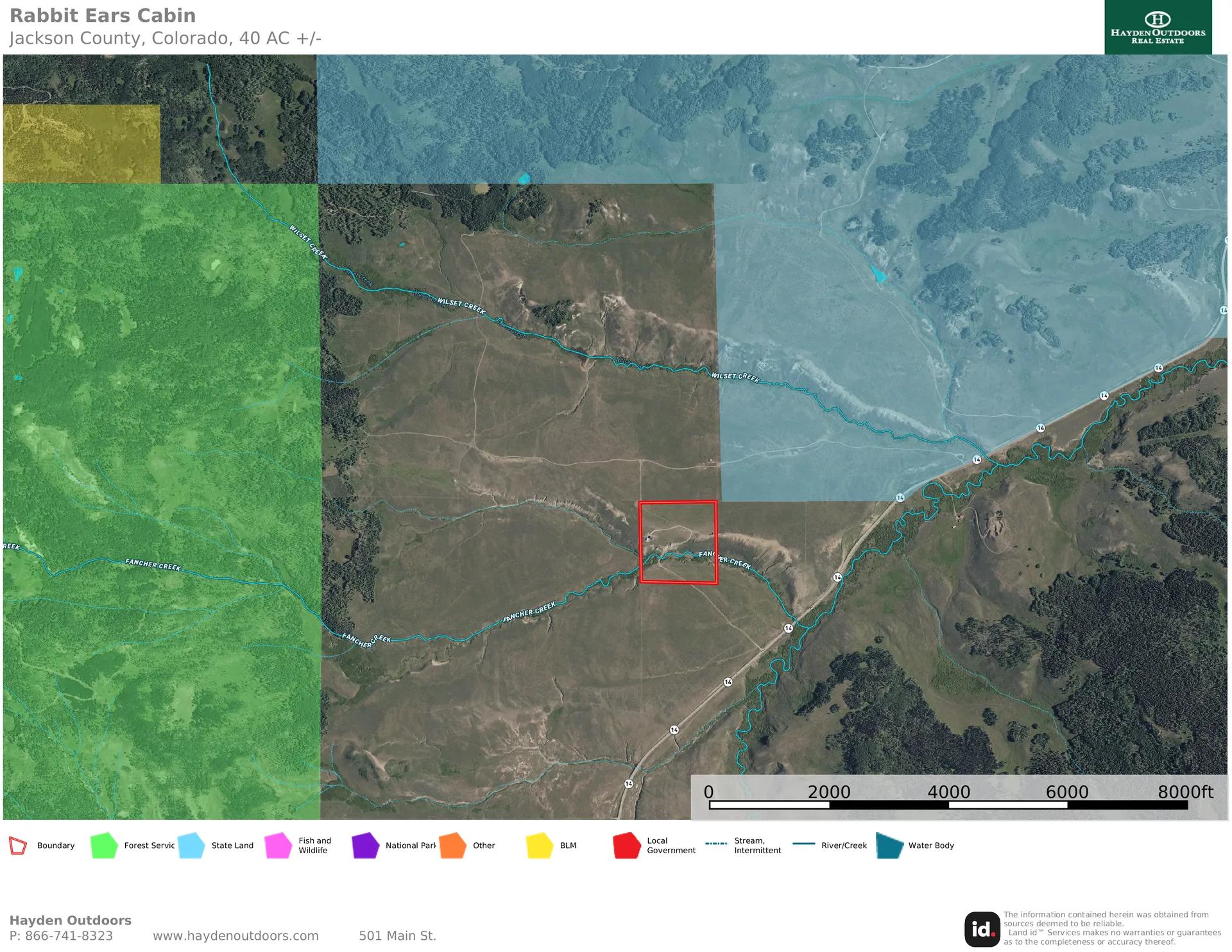
Task: Click the red property boundary parcel on map
Action: click(x=678, y=543)
